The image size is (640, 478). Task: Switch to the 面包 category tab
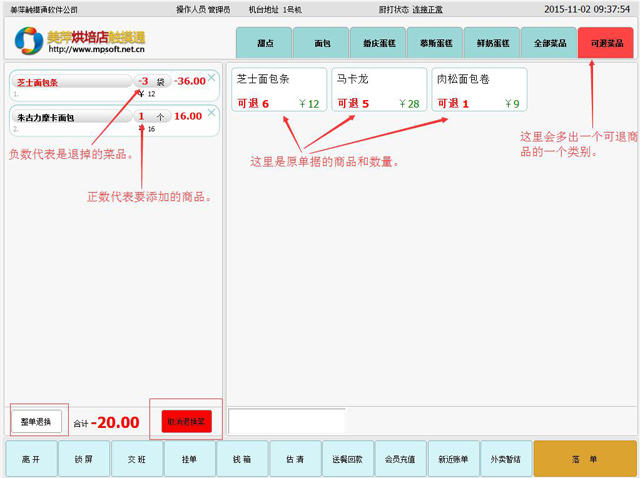pos(322,43)
